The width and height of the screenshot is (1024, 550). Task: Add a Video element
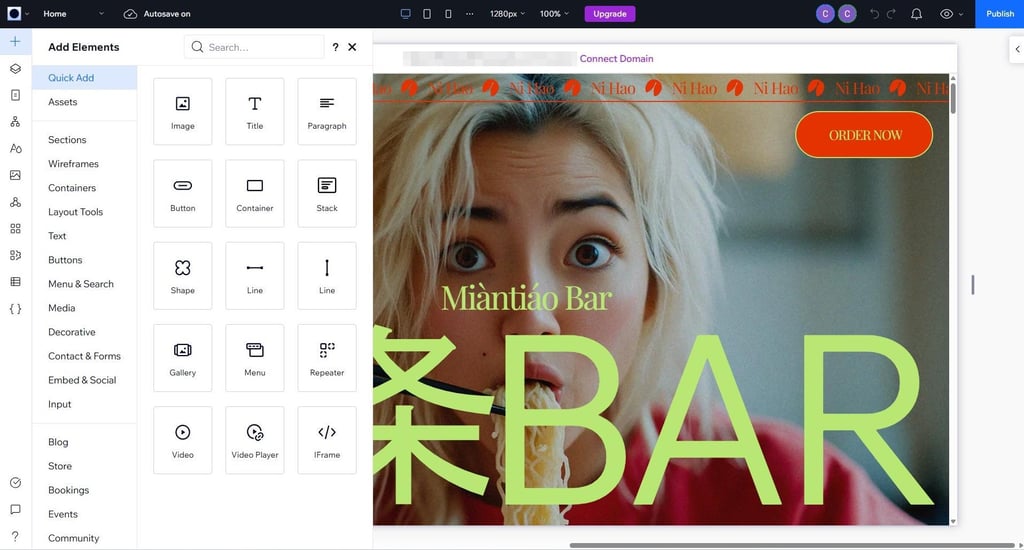click(182, 440)
